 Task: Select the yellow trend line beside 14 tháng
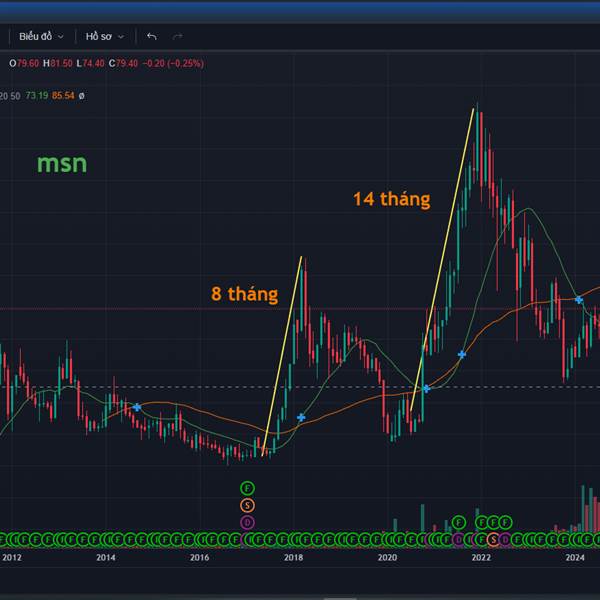pos(442,259)
